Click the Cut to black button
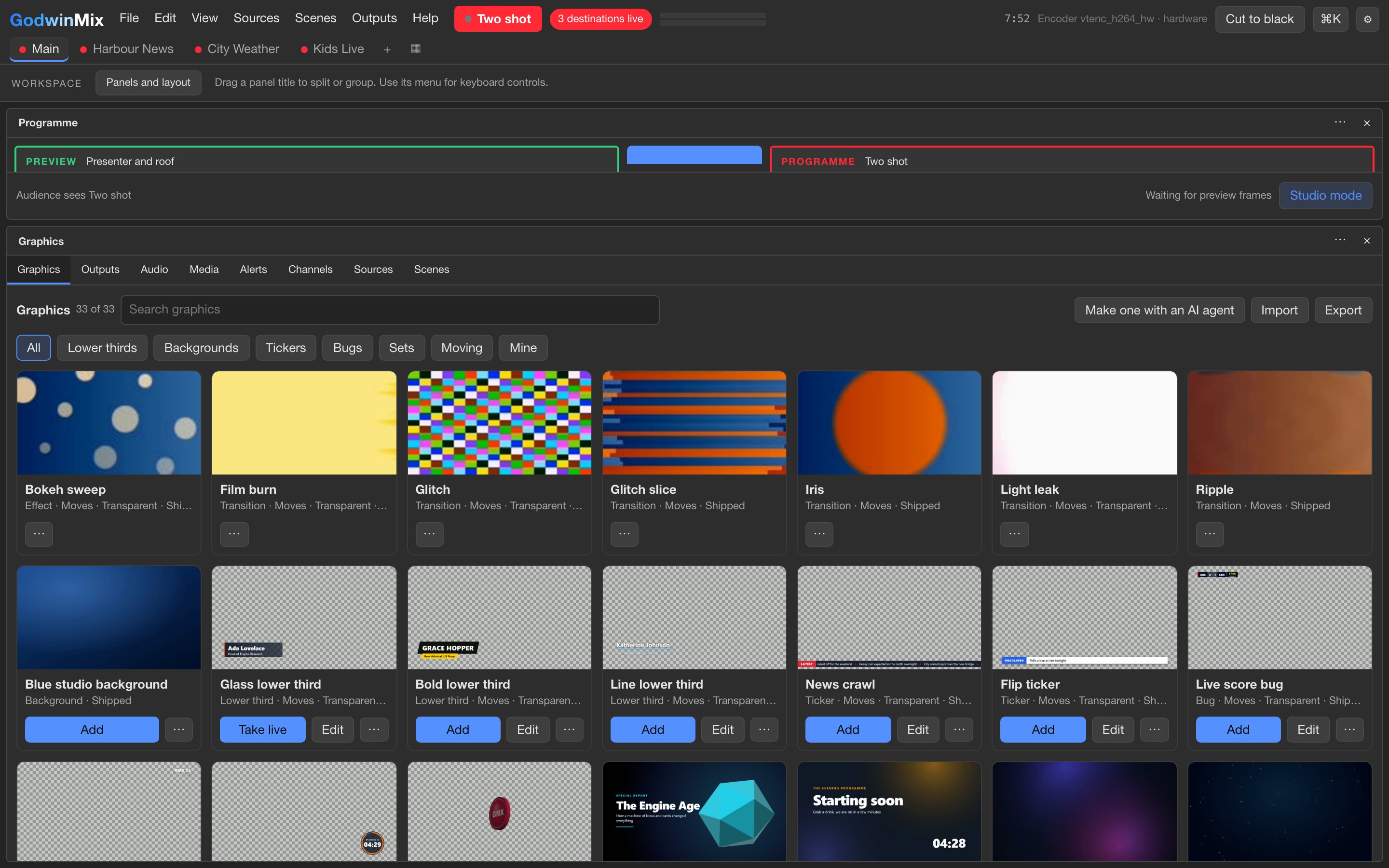The image size is (1389, 868). [x=1259, y=19]
